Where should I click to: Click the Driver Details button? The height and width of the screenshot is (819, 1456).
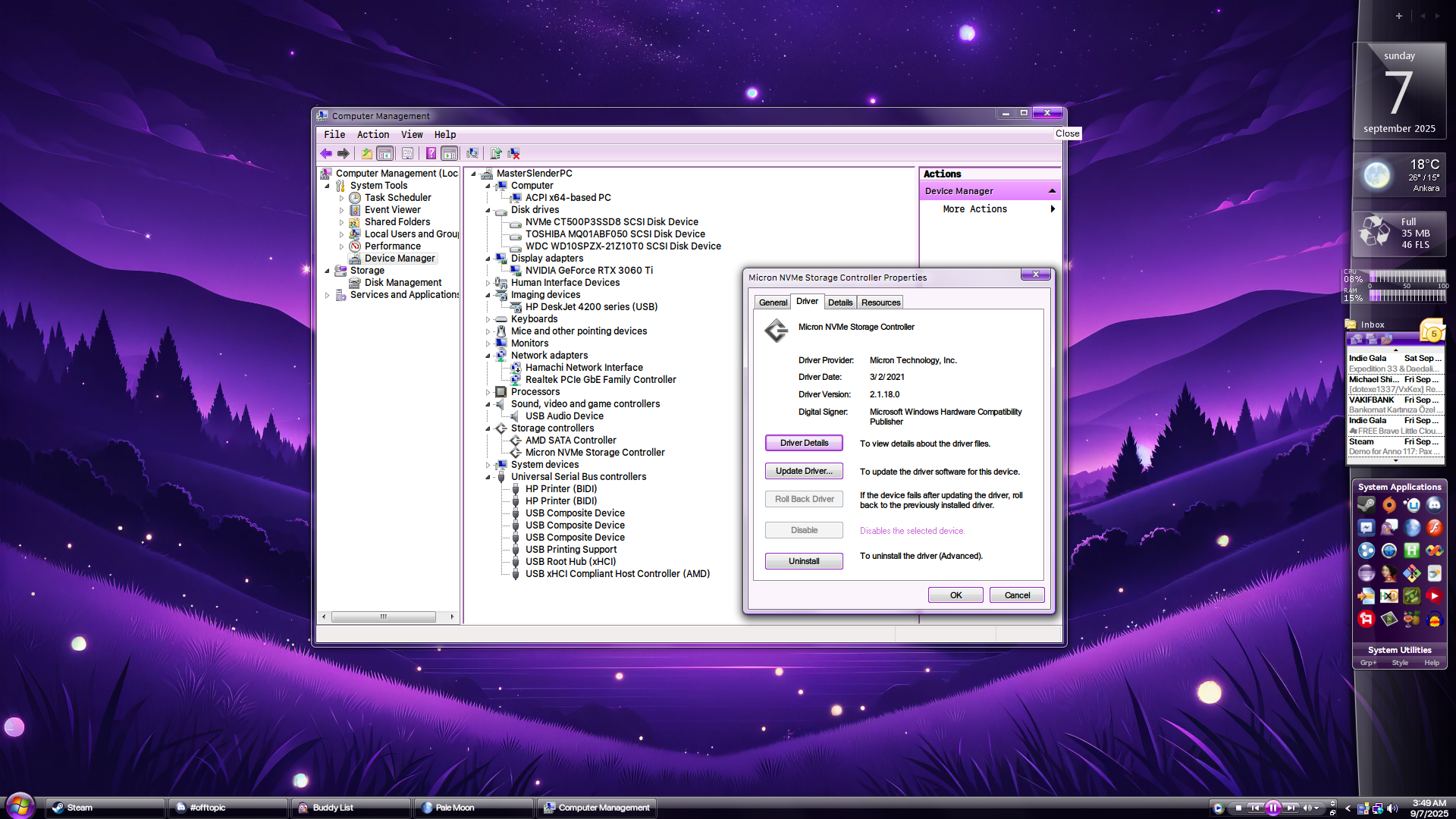pyautogui.click(x=804, y=443)
